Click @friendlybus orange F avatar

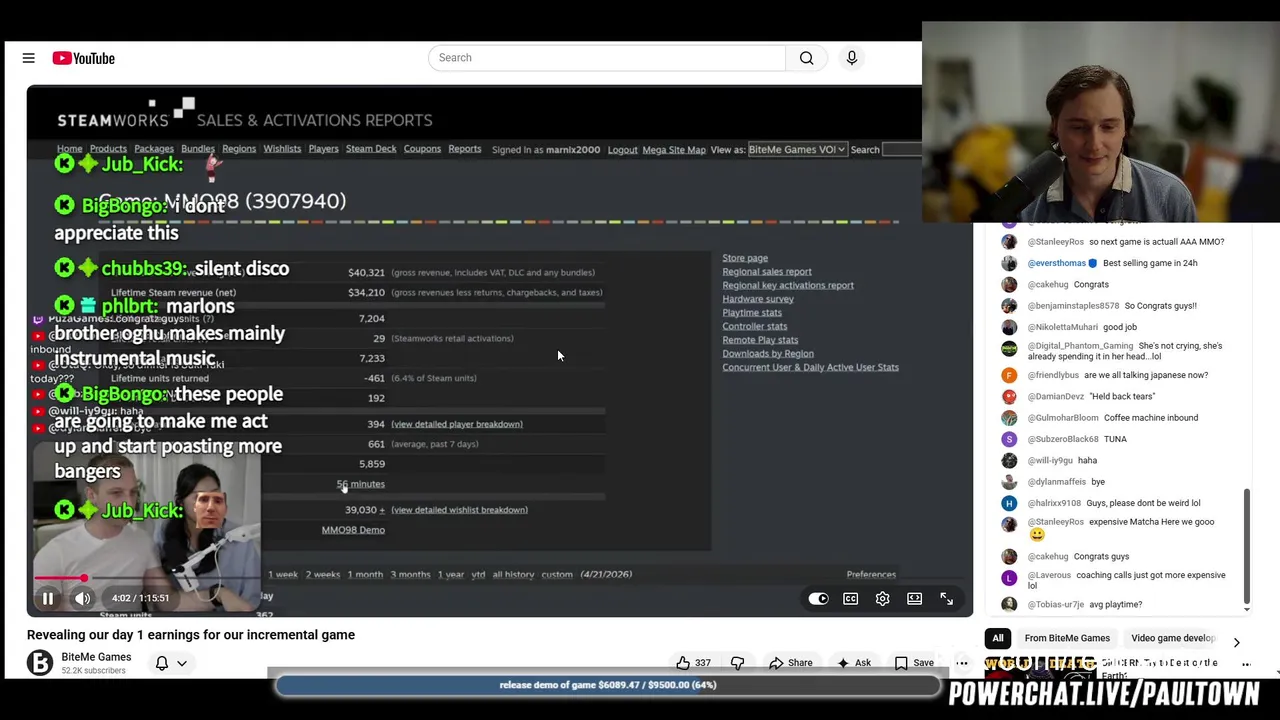point(1009,375)
